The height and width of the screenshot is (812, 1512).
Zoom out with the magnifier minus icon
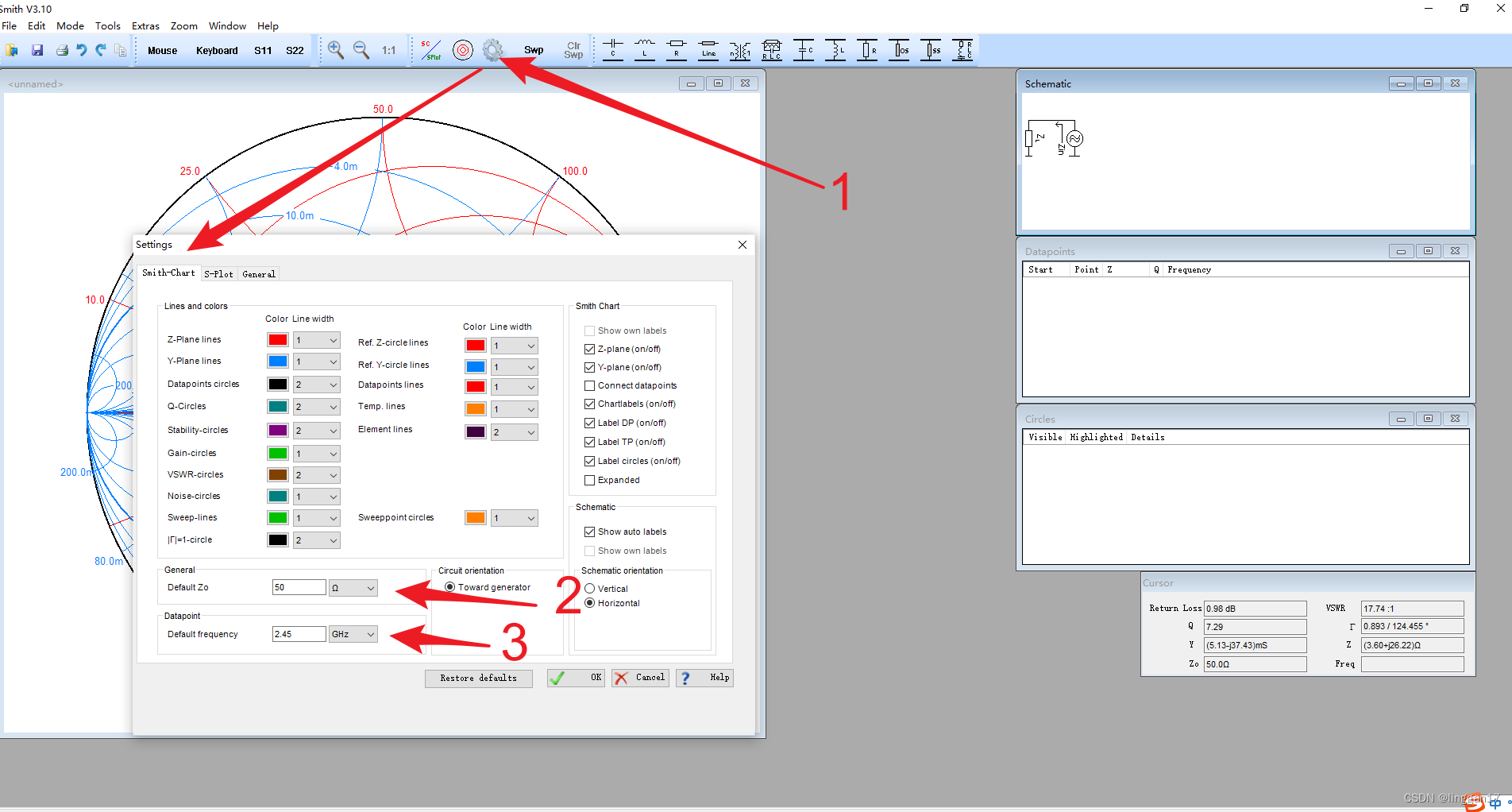coord(361,50)
